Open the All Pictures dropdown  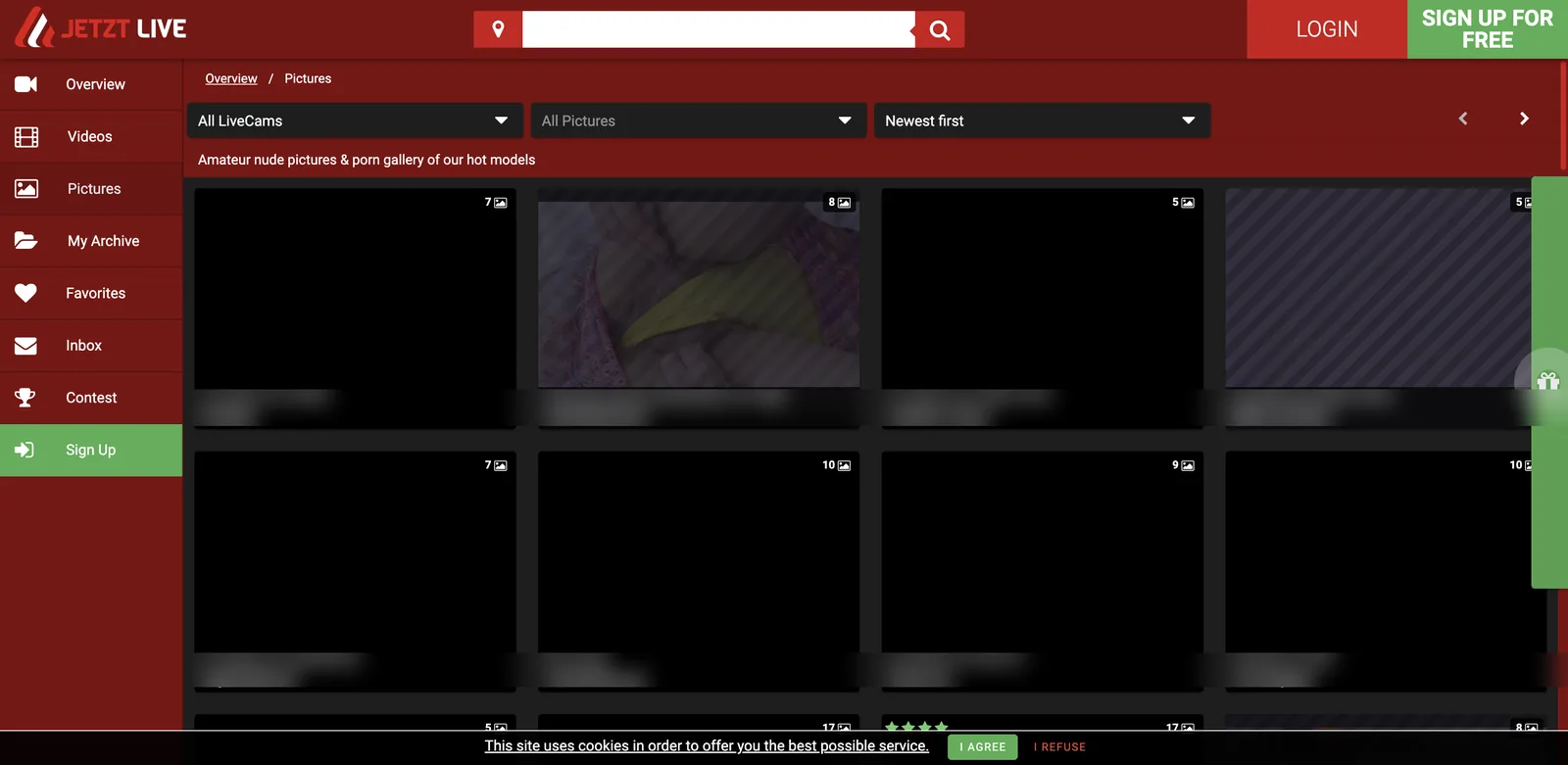699,120
